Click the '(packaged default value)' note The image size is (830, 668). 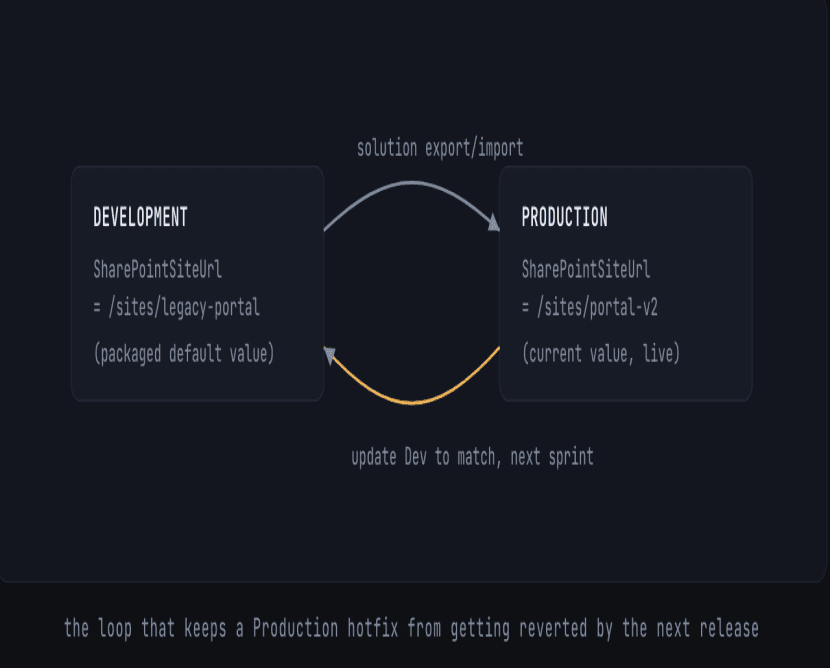[184, 354]
